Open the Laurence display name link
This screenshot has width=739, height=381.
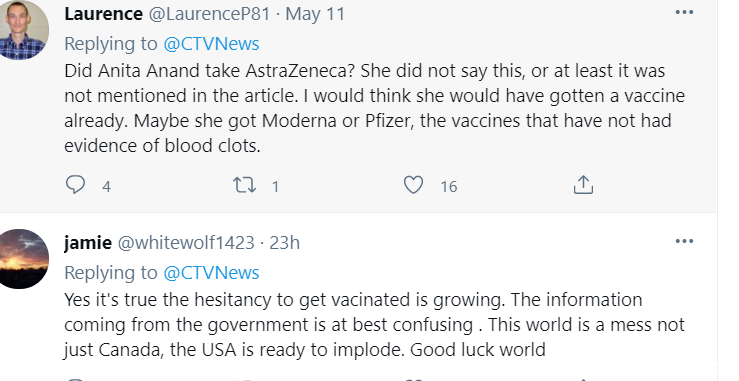(x=103, y=14)
